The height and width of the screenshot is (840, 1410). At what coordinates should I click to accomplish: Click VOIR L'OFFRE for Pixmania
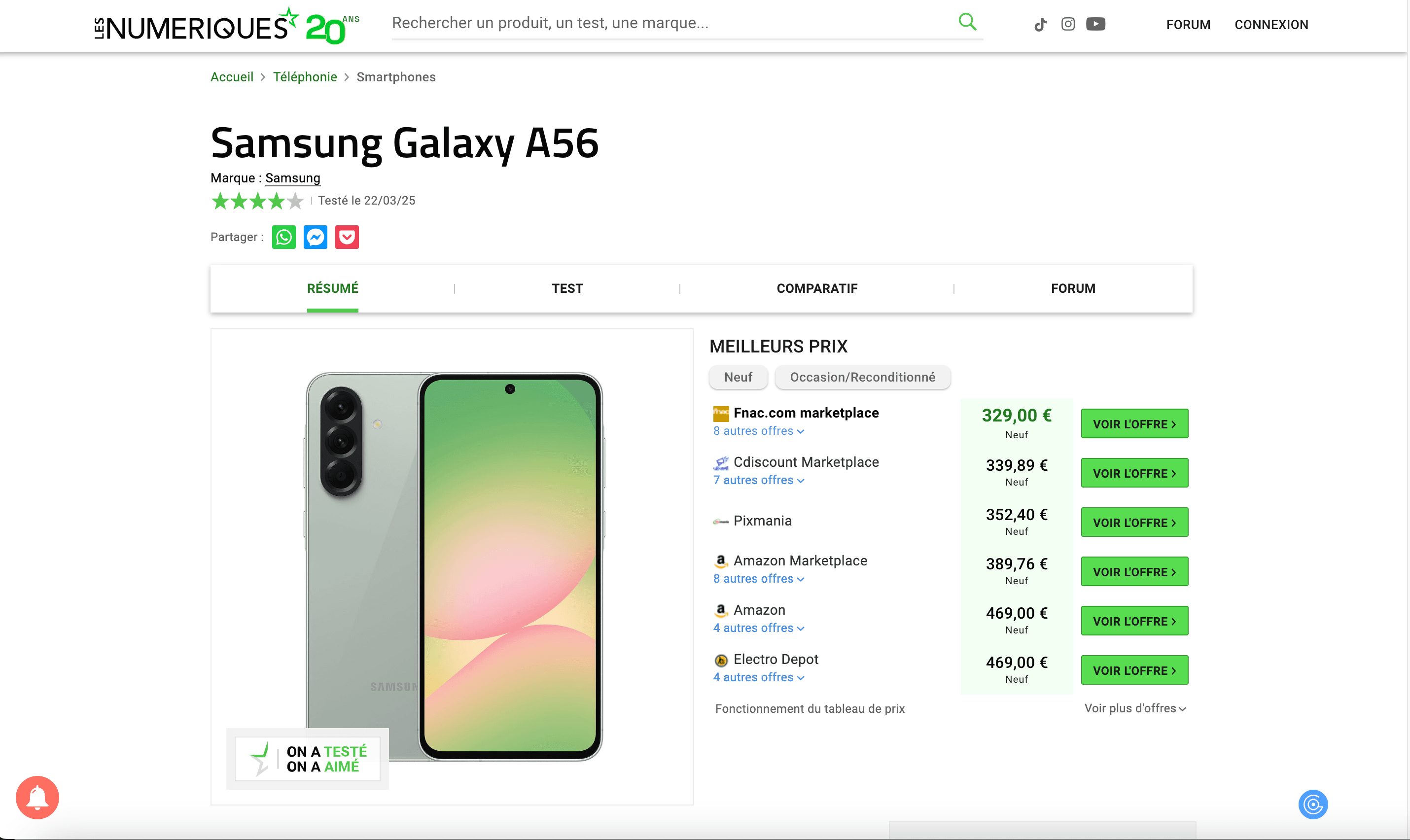coord(1134,522)
